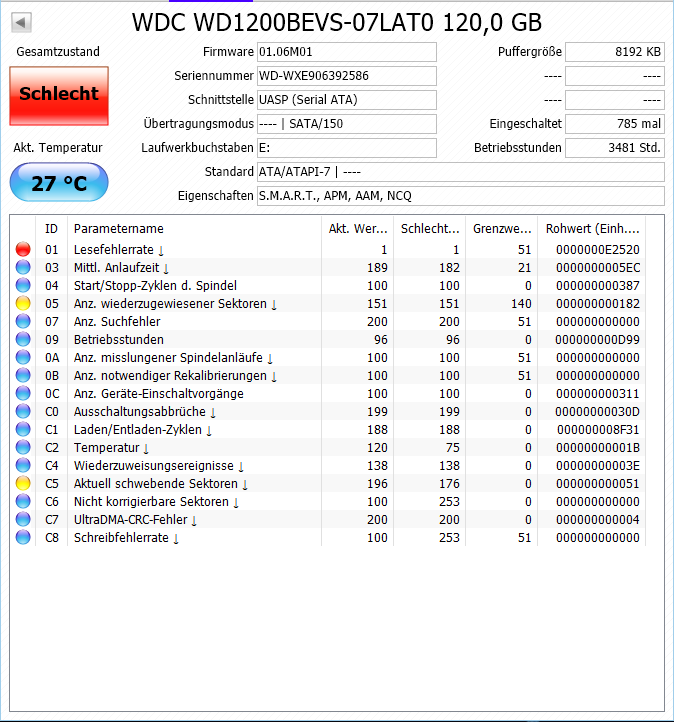Click the Eigenschaften field S.M.A.R.T., APM, AAM, NCQ
Viewport: 674px width, 722px height.
(x=461, y=195)
